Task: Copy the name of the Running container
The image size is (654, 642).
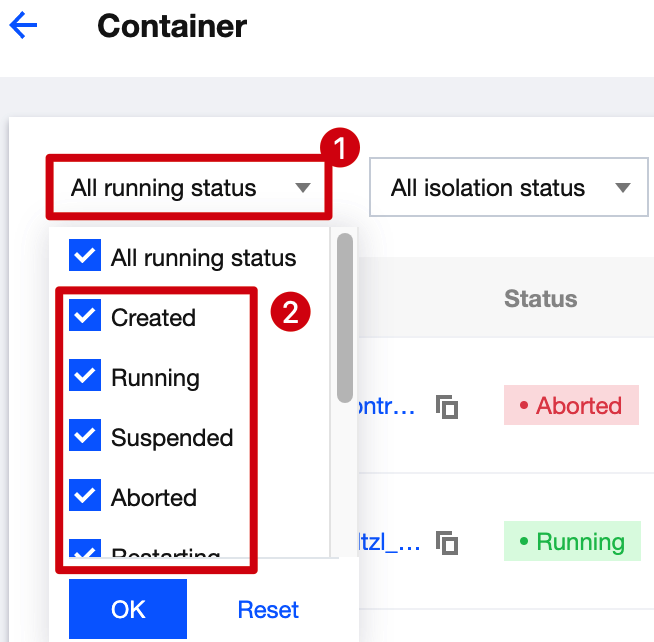Action: [447, 543]
